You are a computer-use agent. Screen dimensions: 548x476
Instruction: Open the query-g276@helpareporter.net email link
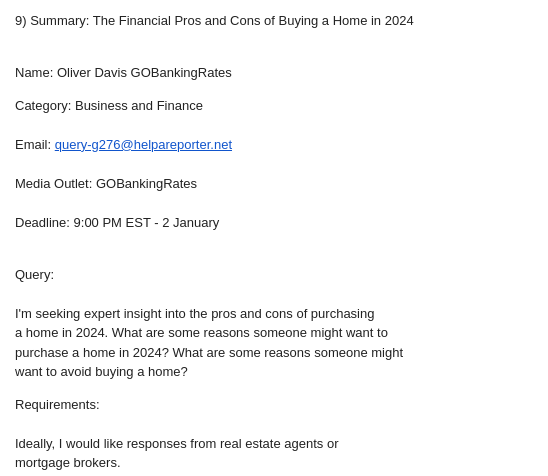[143, 145]
